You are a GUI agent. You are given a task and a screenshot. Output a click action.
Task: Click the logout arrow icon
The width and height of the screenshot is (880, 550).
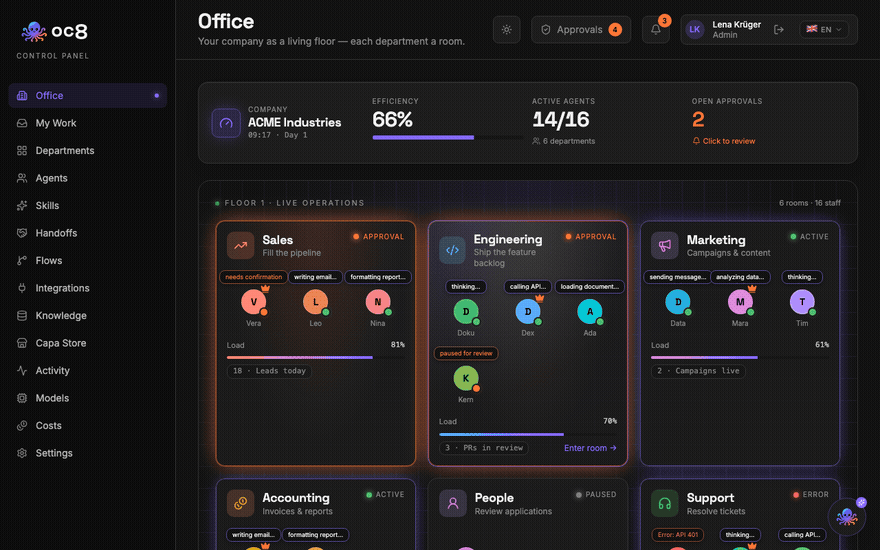click(778, 30)
